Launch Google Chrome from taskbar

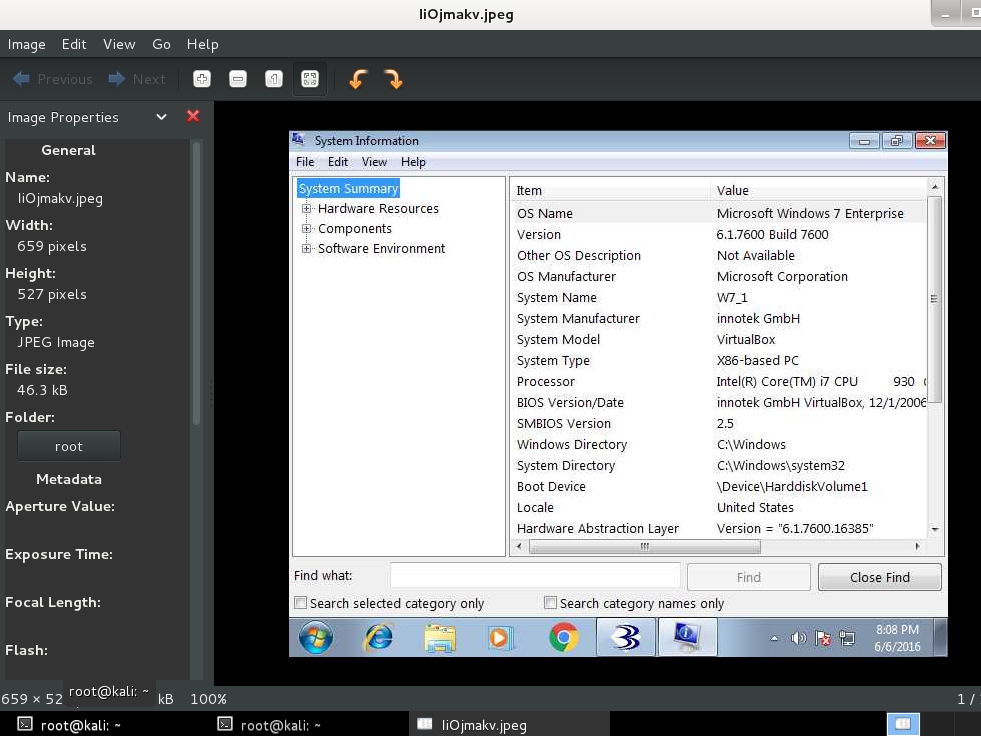564,638
